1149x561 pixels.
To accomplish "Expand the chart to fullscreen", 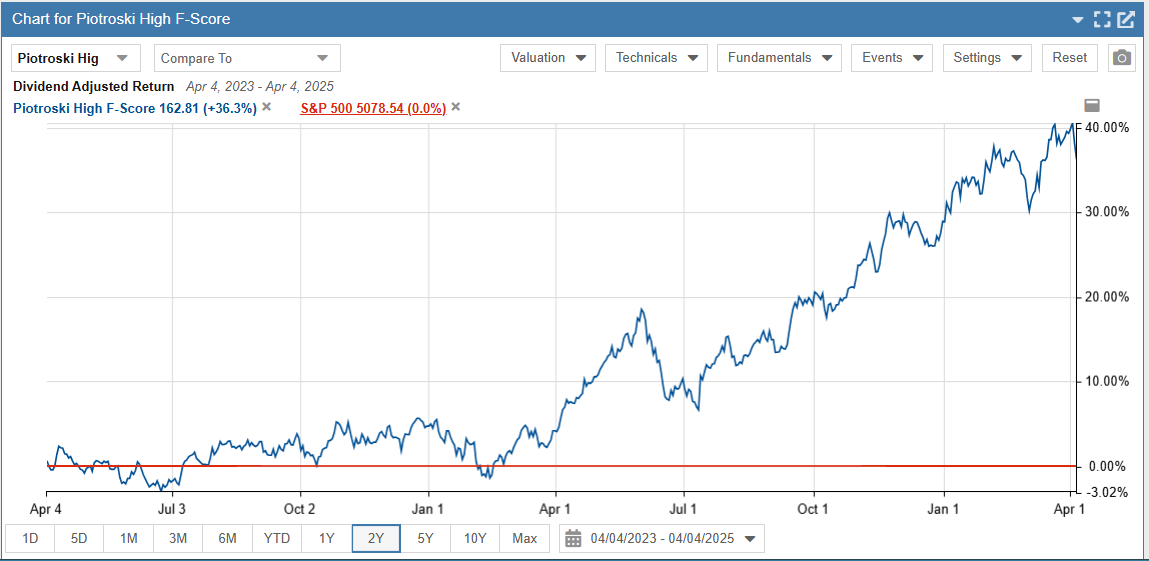I will [1102, 19].
